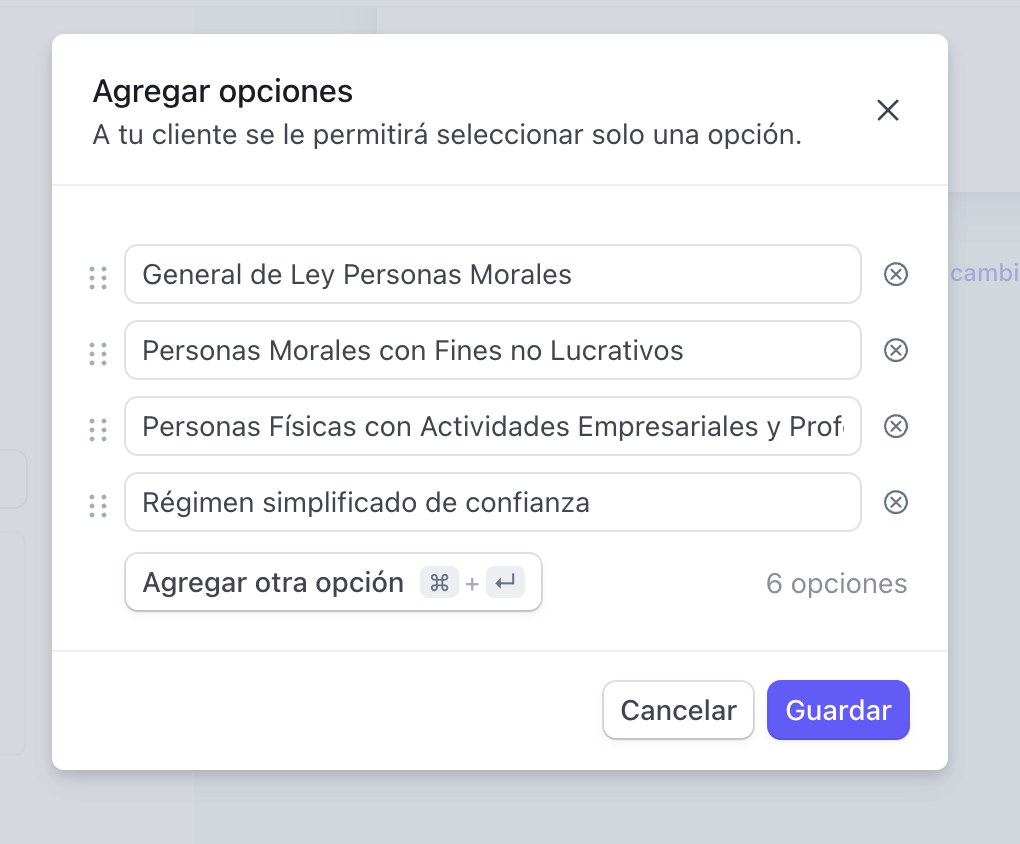Edit the General de Ley Personas Morales field
Screen dimensions: 1020x844
[x=492, y=274]
